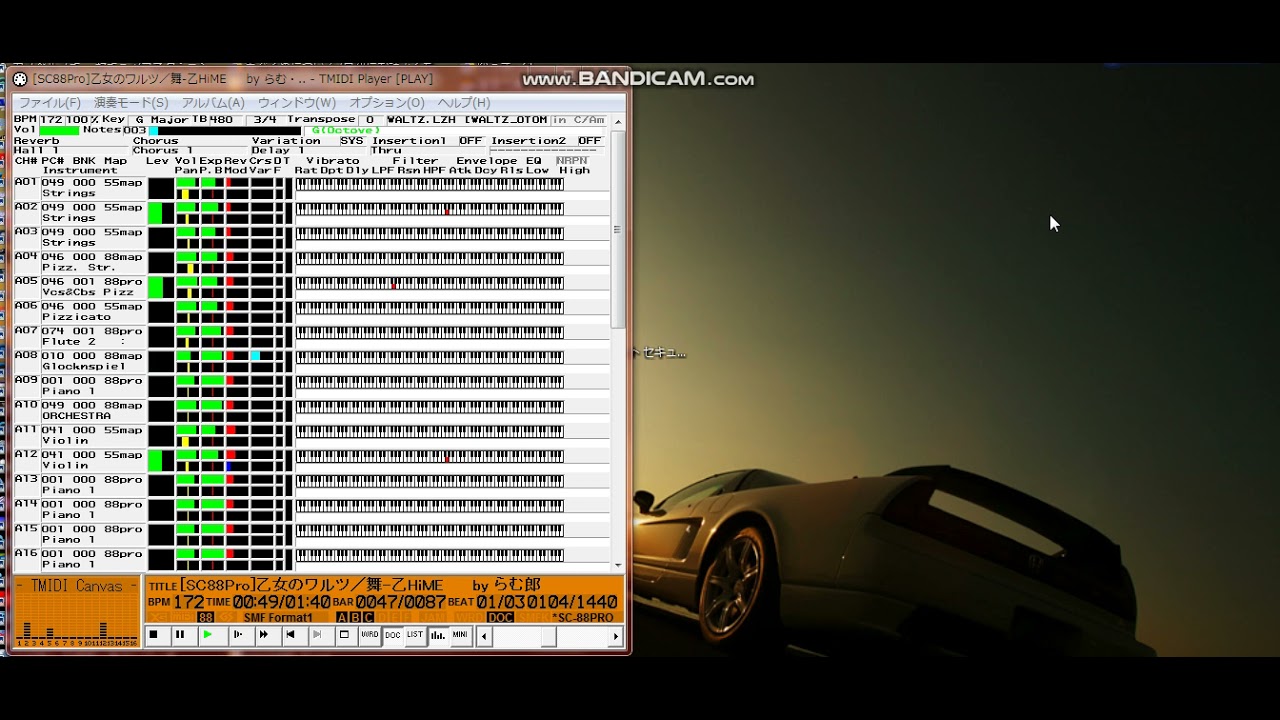Open the アルバム(A) menu
1280x720 pixels.
click(213, 103)
